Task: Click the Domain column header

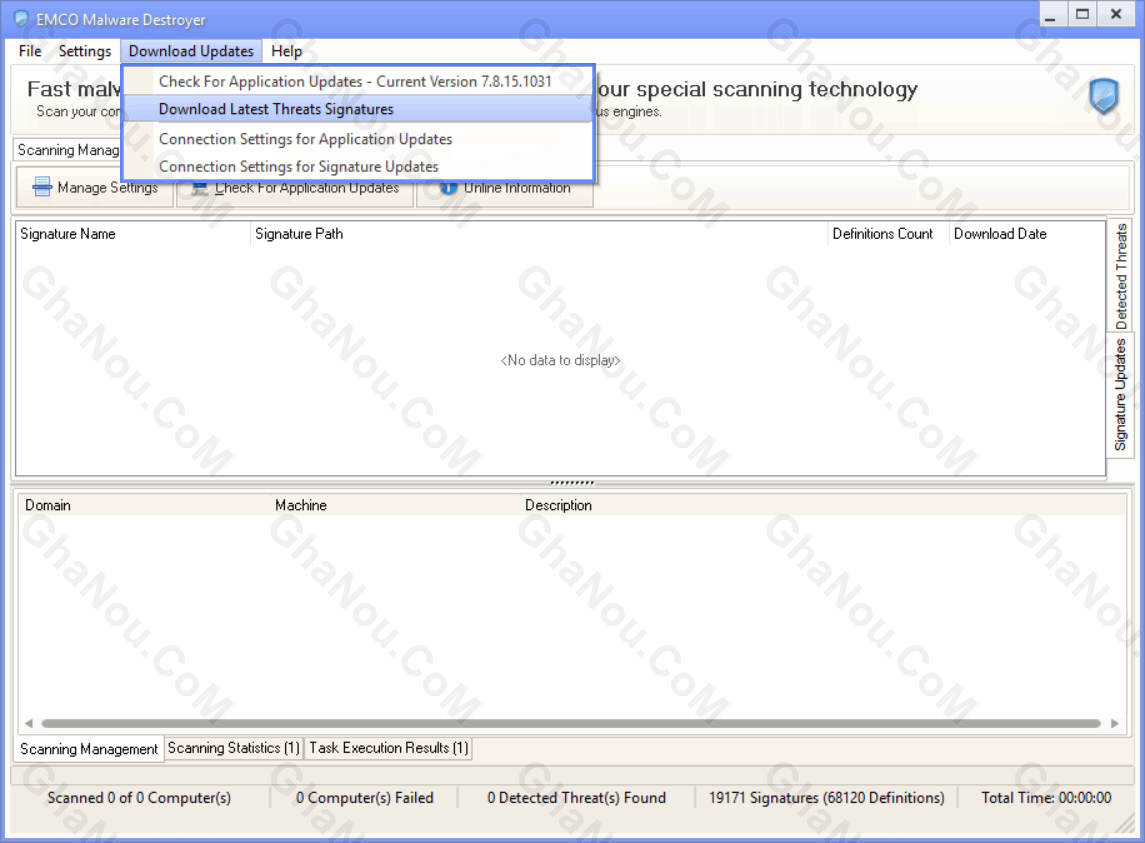Action: click(145, 506)
